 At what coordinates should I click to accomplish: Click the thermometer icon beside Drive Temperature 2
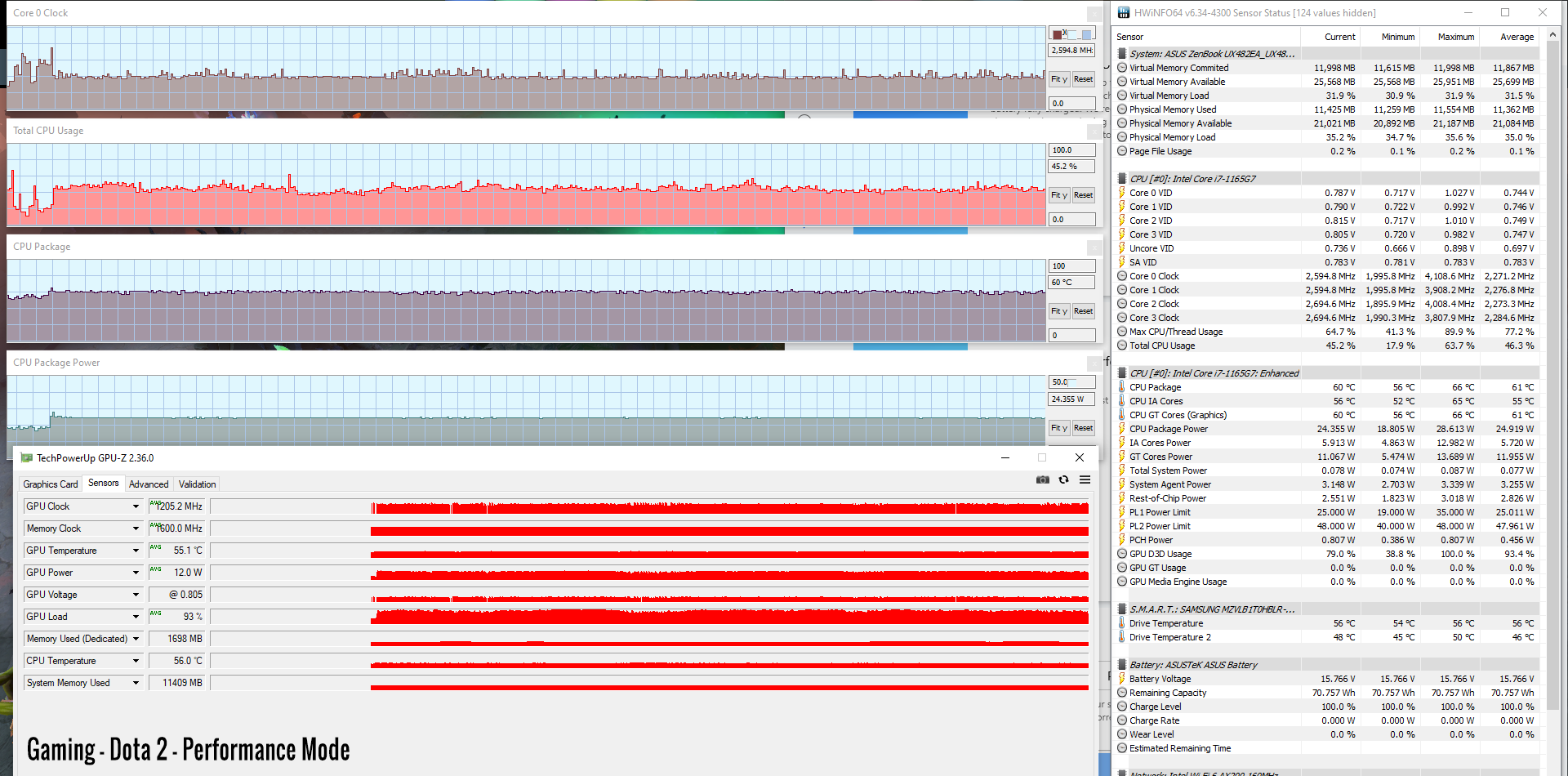tap(1122, 637)
